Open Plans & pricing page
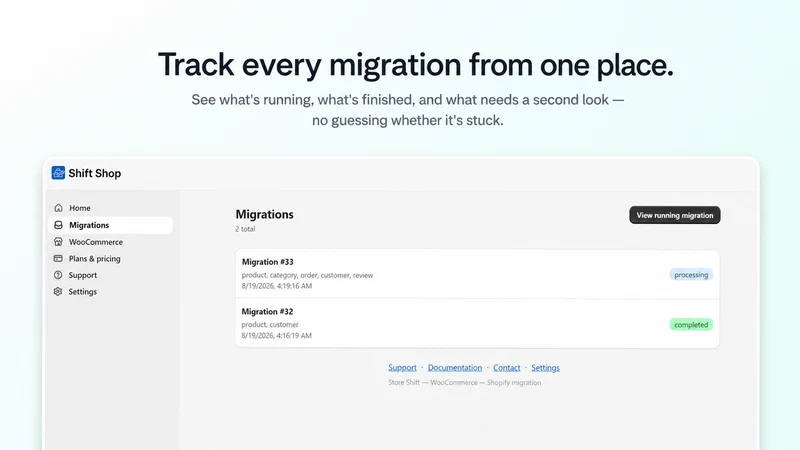Viewport: 800px width, 450px height. (x=110, y=259)
